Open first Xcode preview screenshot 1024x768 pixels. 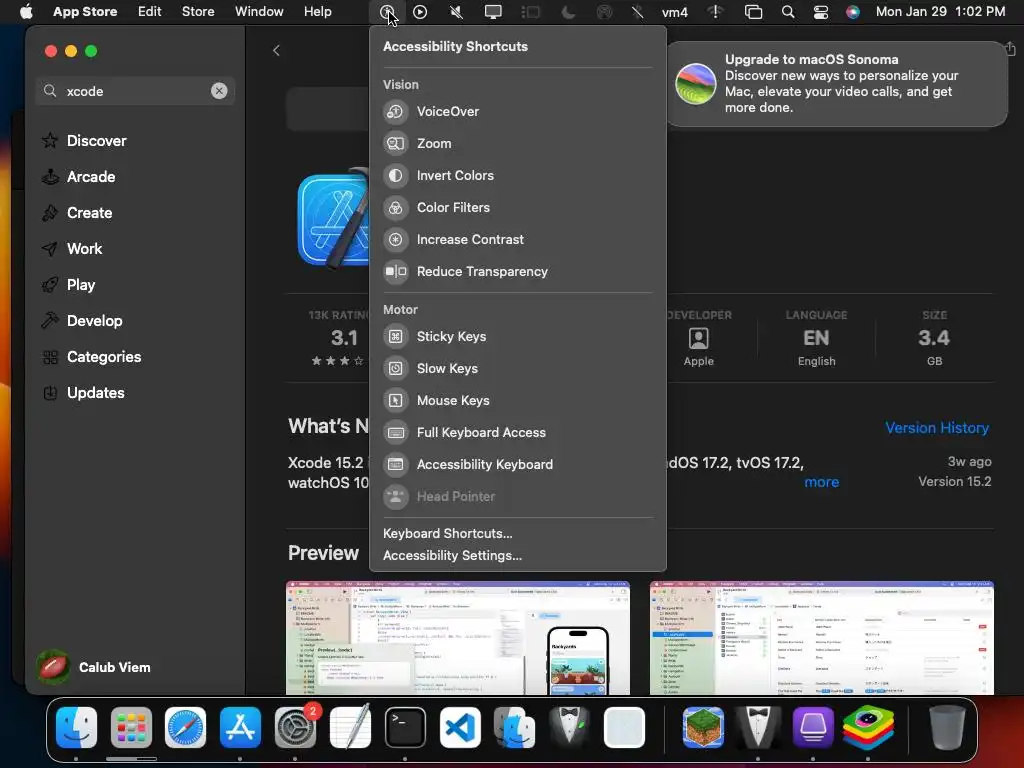tap(458, 638)
